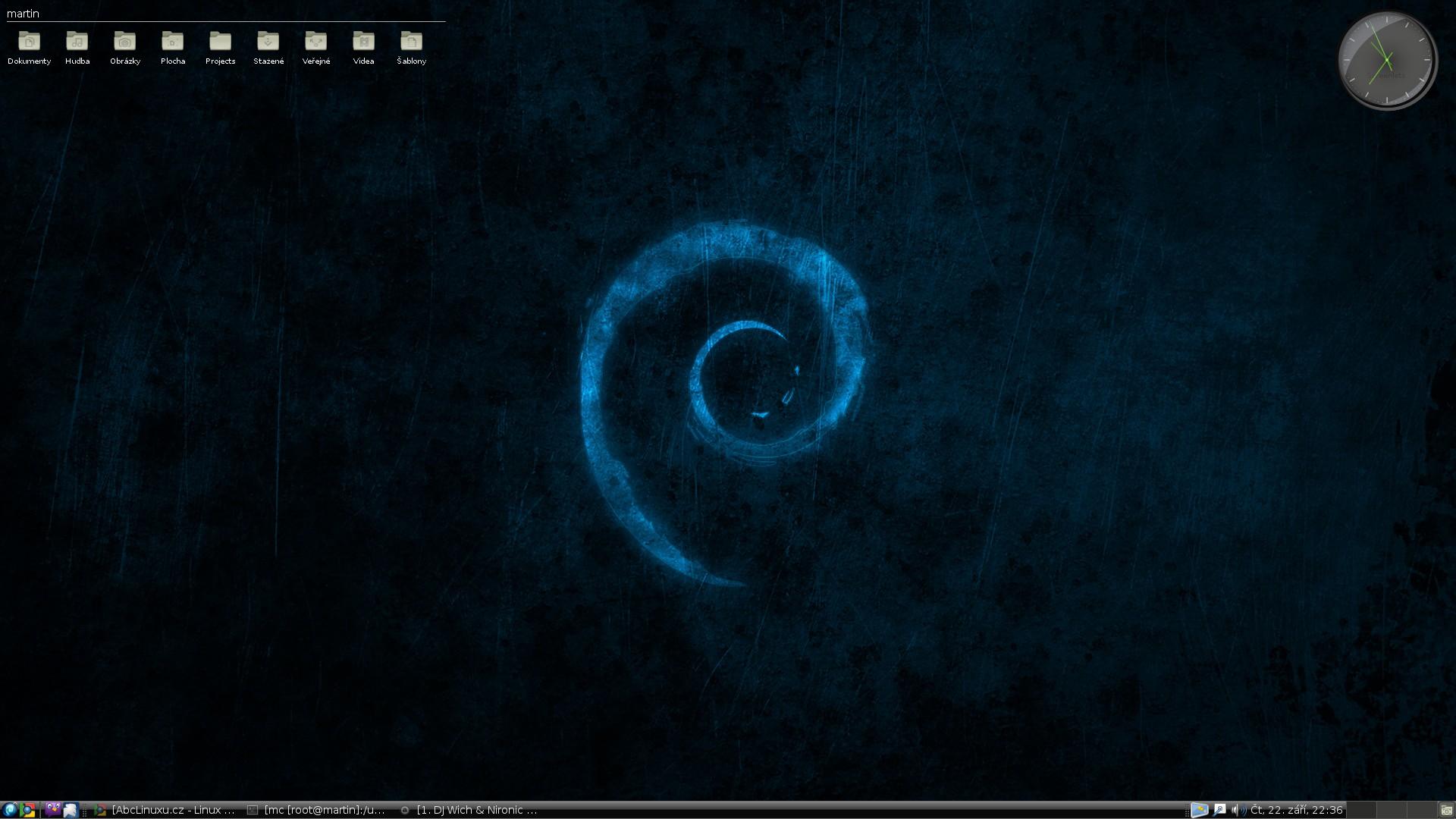Image resolution: width=1456 pixels, height=819 pixels.
Task: Open the volume control tray icon
Action: 1238,810
